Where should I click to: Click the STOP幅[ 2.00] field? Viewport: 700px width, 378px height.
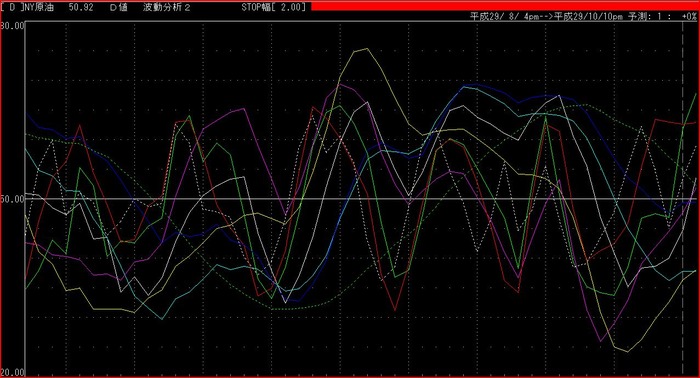coord(274,7)
